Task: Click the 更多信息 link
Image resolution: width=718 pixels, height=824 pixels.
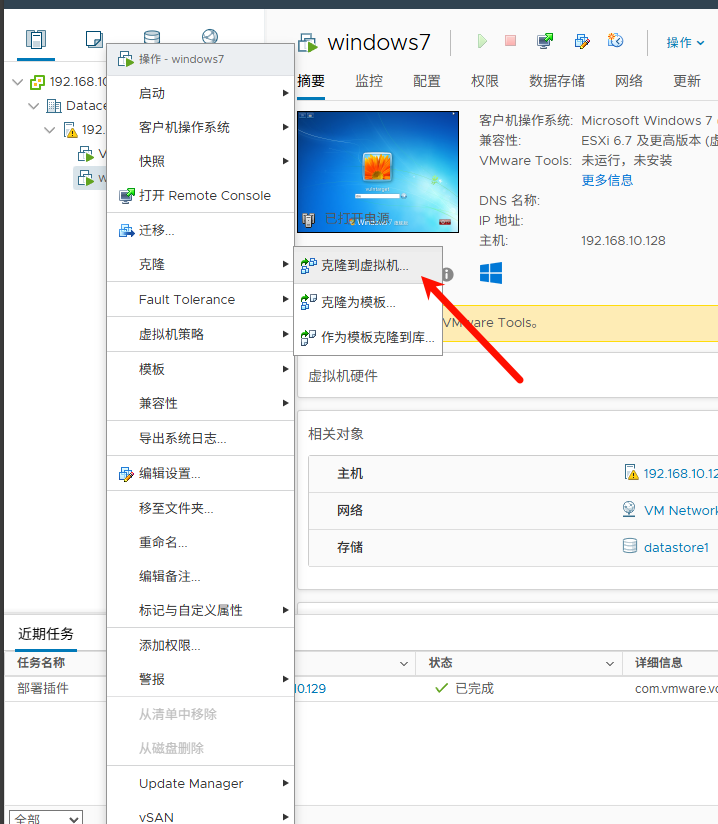Action: (607, 180)
